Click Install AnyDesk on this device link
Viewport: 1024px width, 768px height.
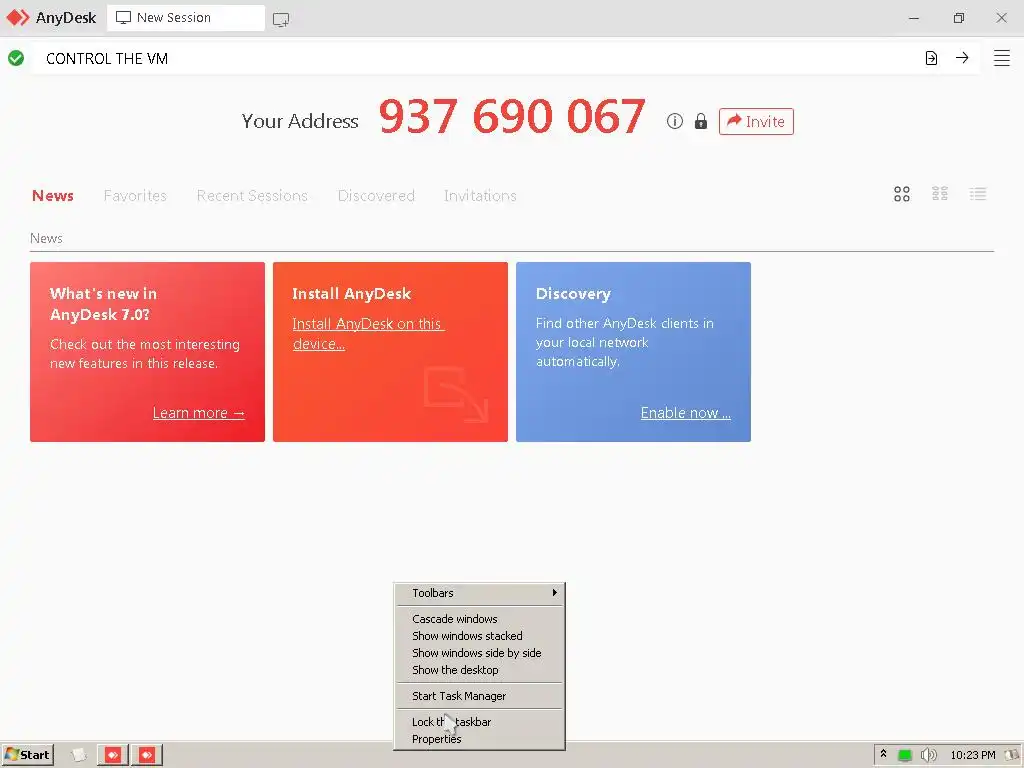point(368,334)
